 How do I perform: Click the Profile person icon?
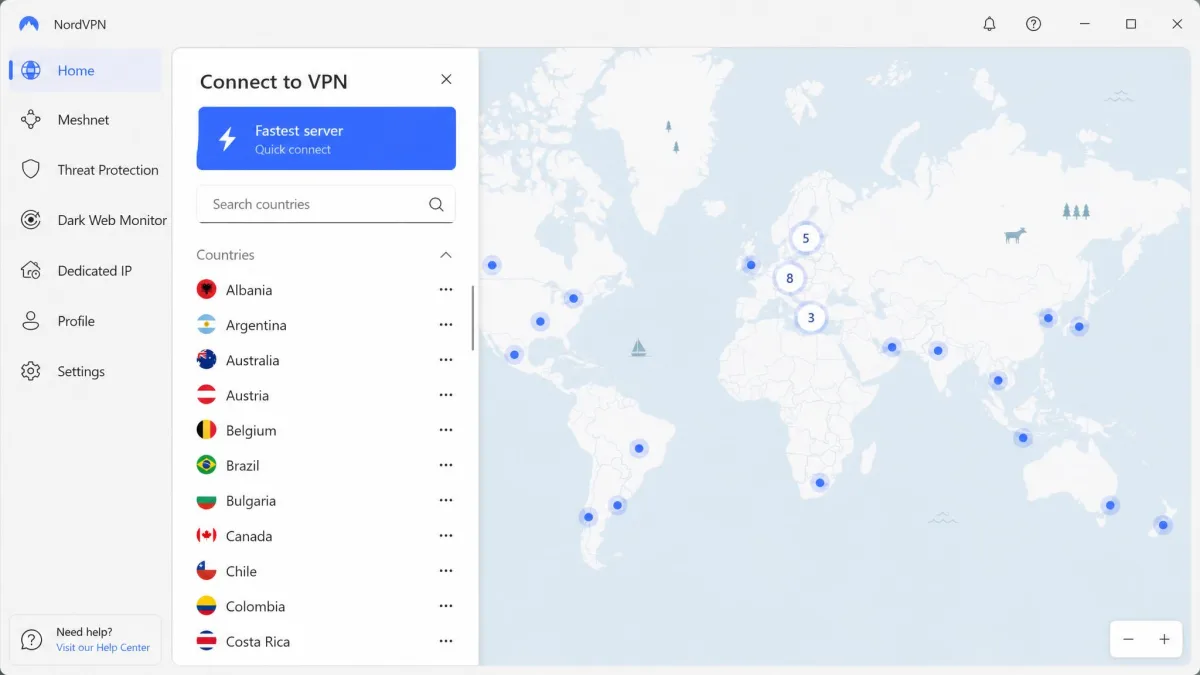coord(31,321)
